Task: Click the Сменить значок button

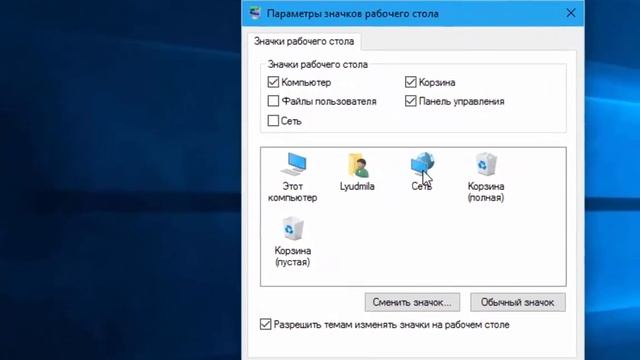Action: 412,302
